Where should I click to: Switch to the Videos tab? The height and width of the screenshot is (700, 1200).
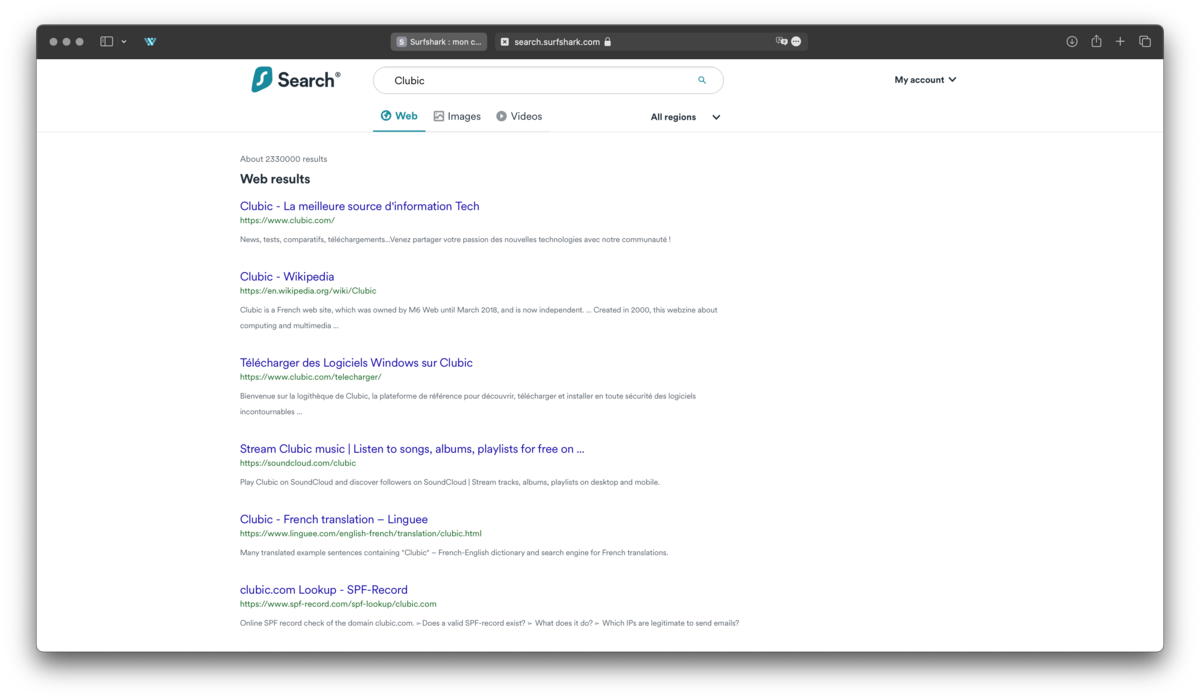coord(519,116)
